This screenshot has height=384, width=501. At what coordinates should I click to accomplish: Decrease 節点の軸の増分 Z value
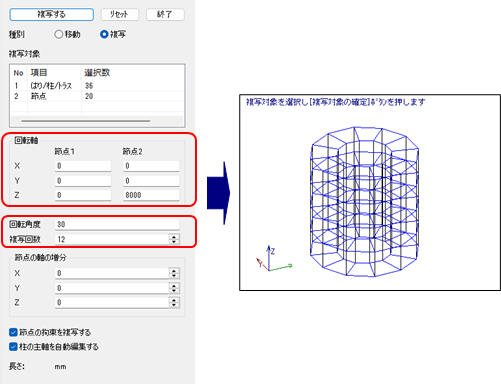(x=174, y=305)
